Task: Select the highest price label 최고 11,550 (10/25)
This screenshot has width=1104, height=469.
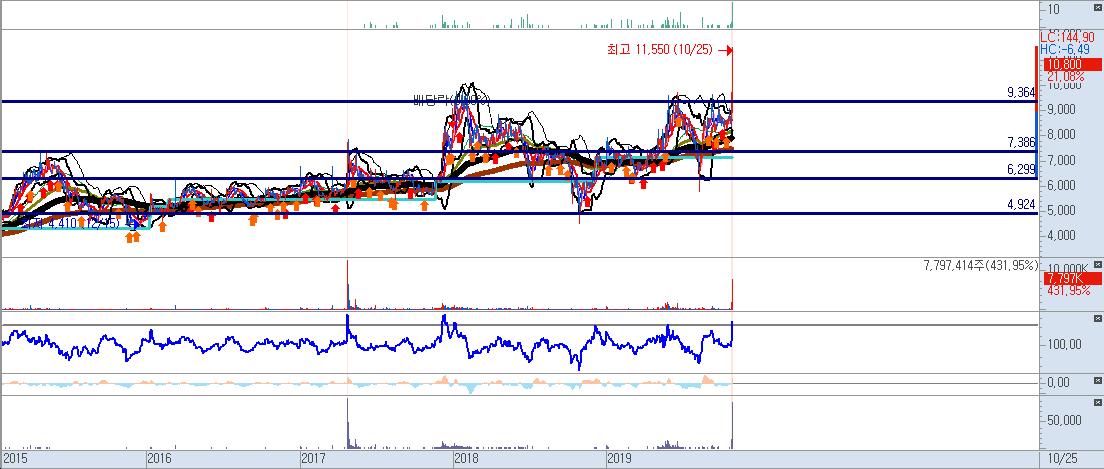Action: coord(659,50)
